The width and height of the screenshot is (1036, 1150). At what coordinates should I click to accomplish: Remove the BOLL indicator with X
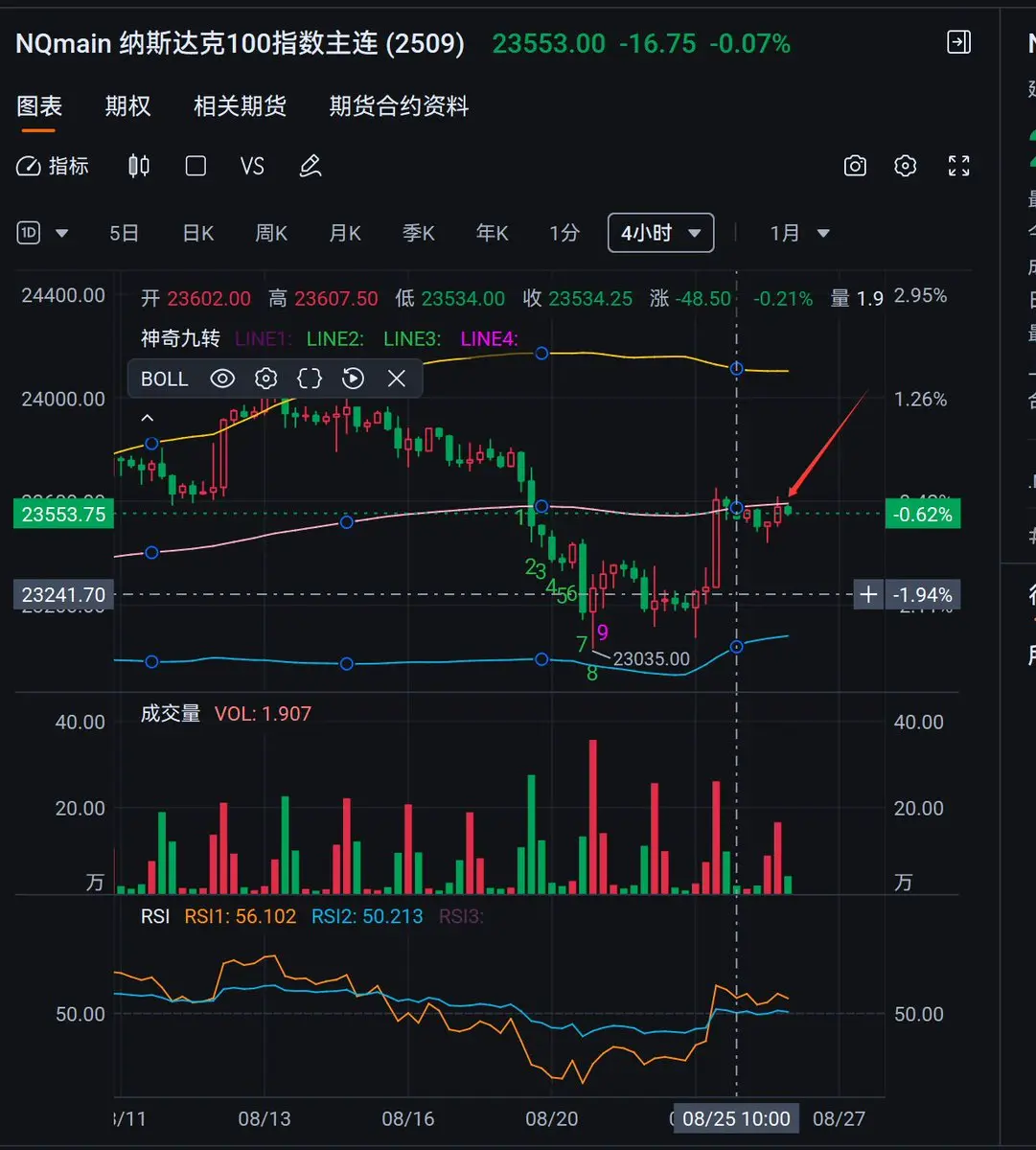coord(397,379)
